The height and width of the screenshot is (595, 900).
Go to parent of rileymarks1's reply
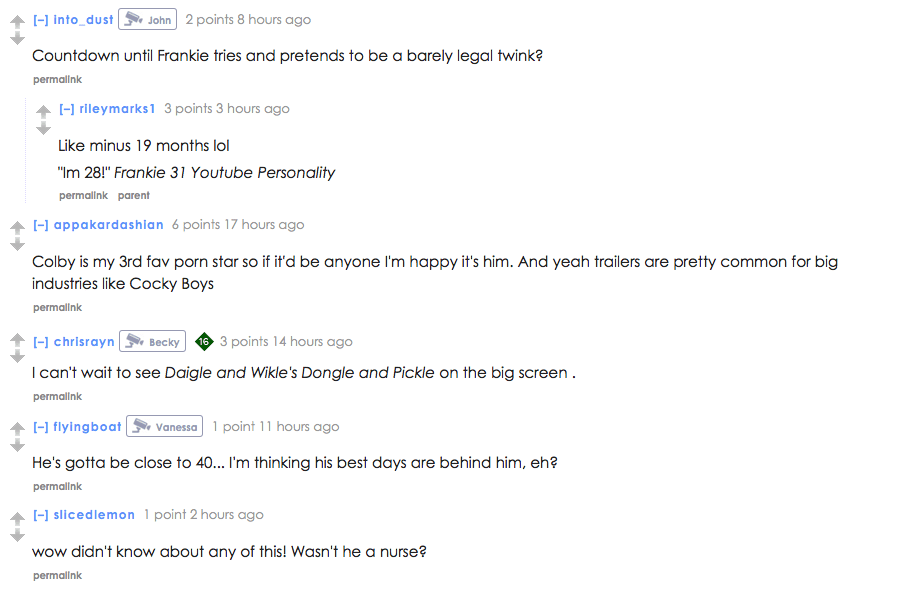(x=134, y=196)
